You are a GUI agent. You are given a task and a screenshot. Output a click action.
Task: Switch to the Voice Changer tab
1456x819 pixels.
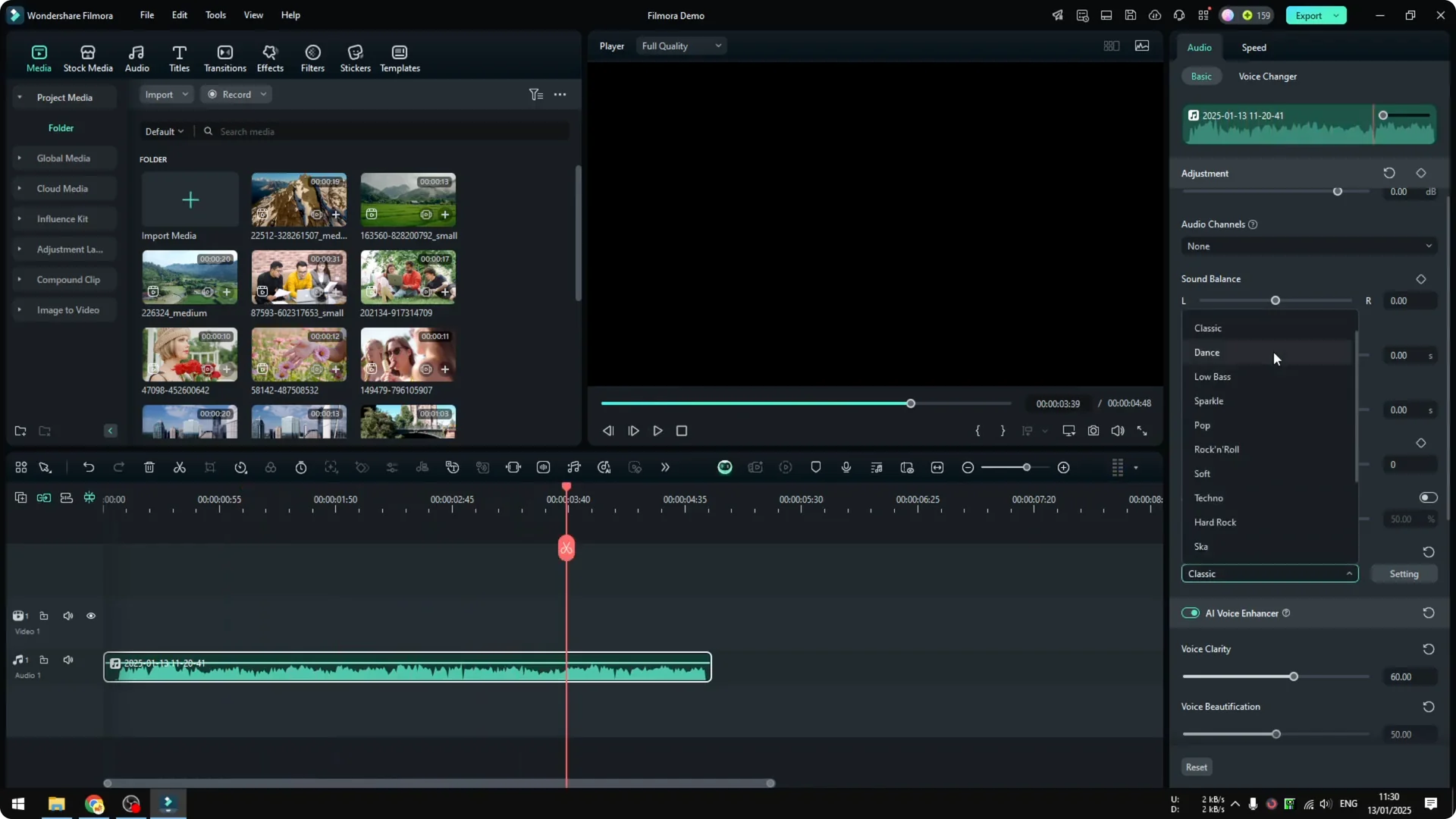(x=1267, y=77)
